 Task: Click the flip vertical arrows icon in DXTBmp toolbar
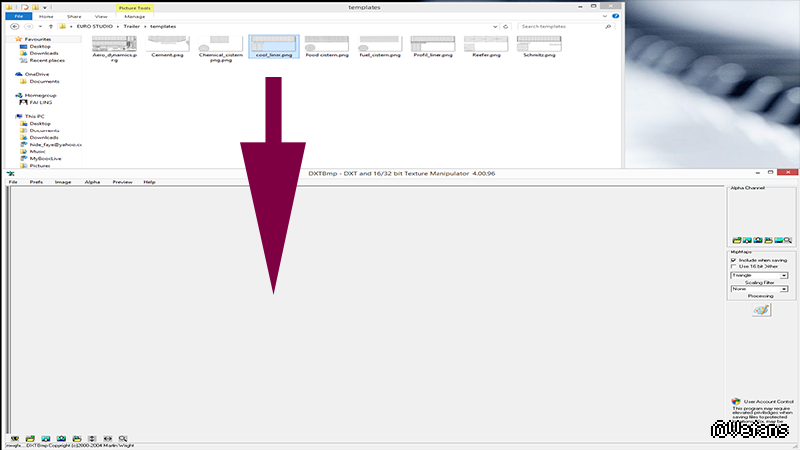coord(92,438)
